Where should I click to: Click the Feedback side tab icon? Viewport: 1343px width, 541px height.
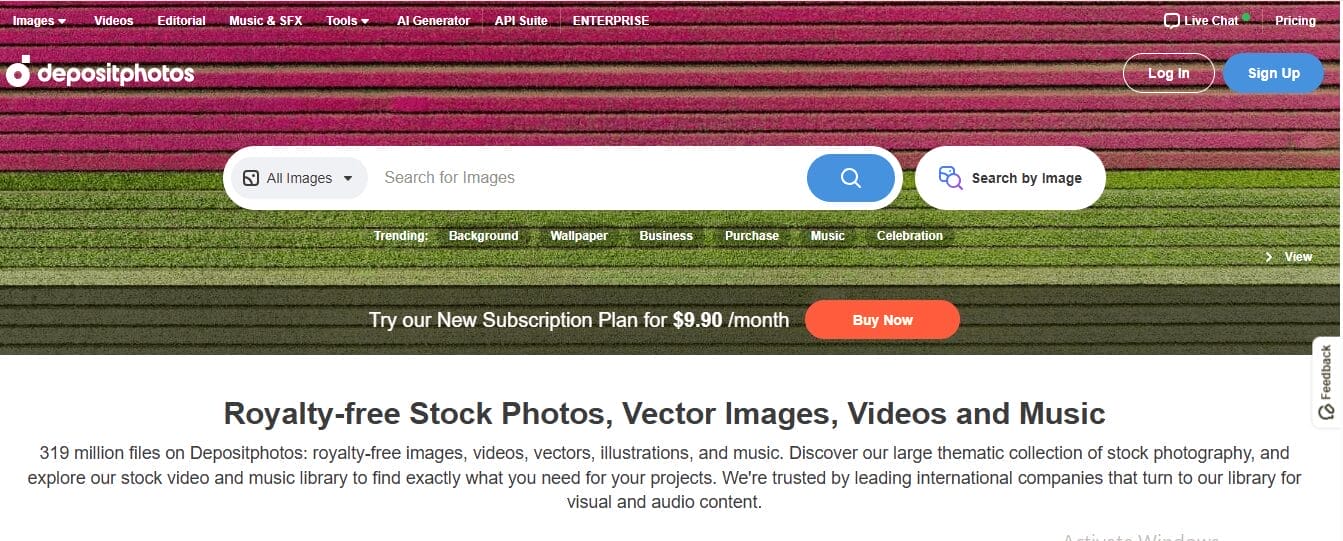click(x=1326, y=410)
